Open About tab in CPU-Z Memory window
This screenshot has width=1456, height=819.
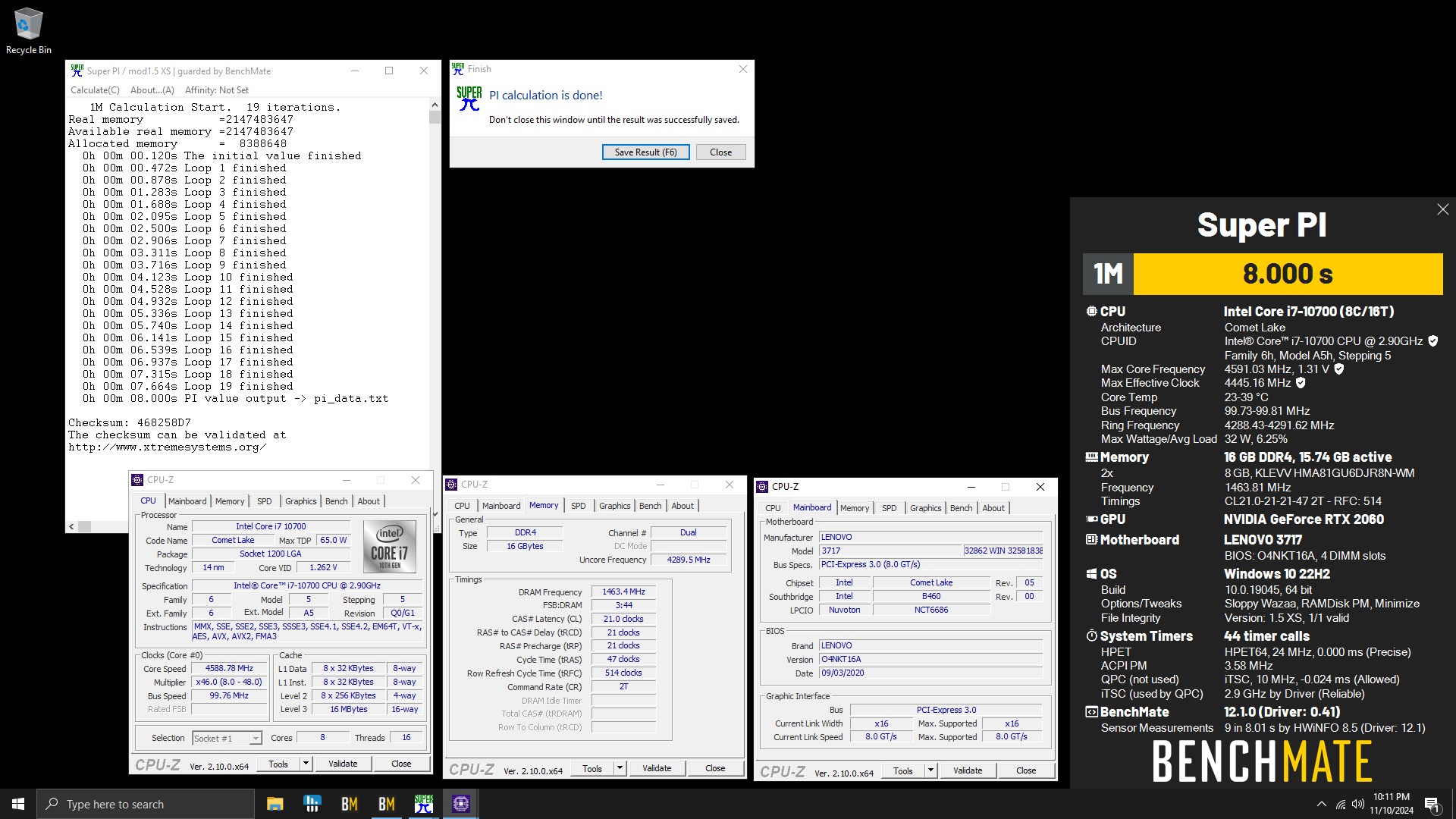[682, 506]
